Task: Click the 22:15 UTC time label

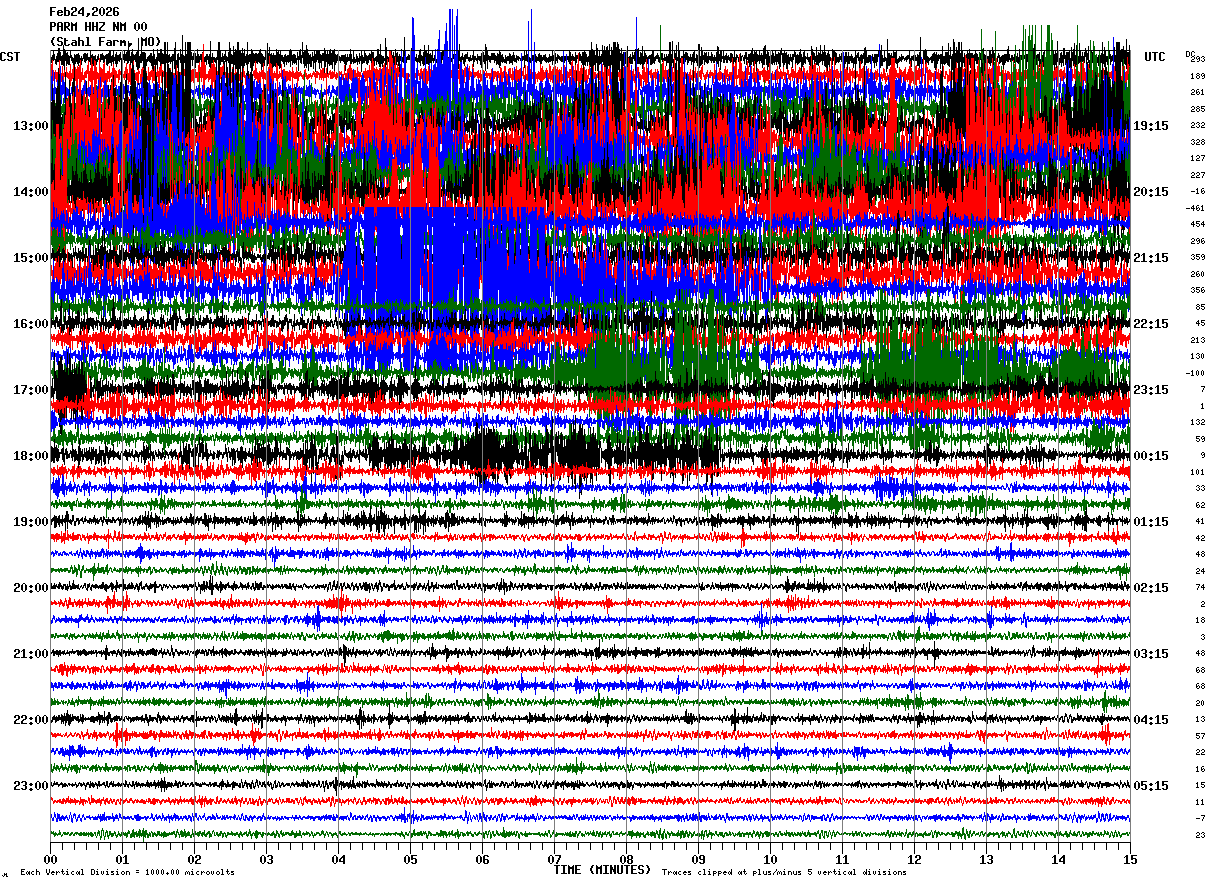Action: coord(1151,324)
